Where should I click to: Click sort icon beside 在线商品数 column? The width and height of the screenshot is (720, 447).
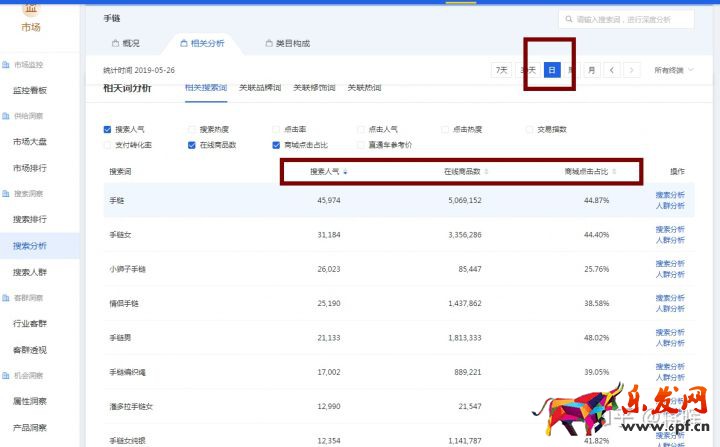[486, 172]
